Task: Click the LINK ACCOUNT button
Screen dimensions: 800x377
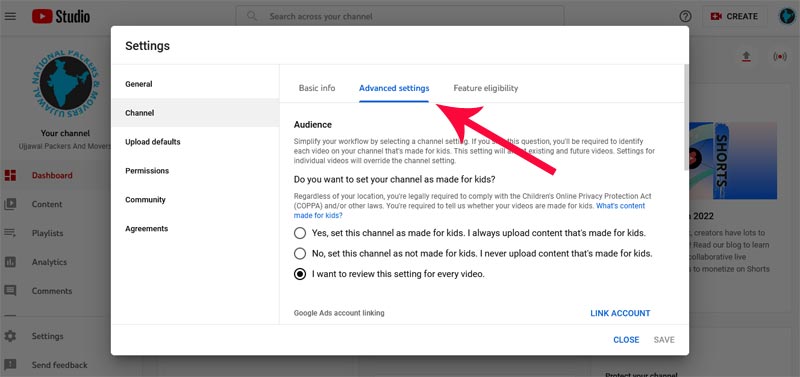Action: click(620, 313)
